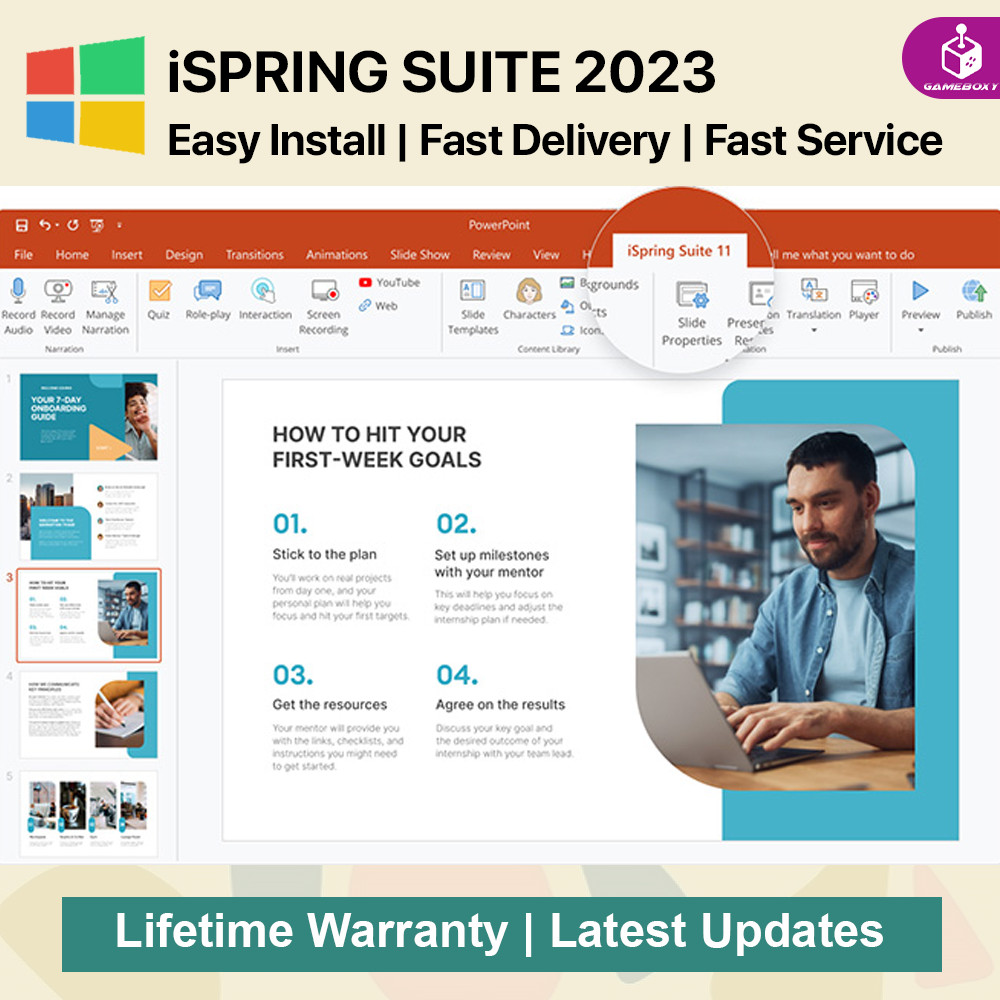Click the Undo arrow icon
The width and height of the screenshot is (1000, 1000).
[x=45, y=224]
